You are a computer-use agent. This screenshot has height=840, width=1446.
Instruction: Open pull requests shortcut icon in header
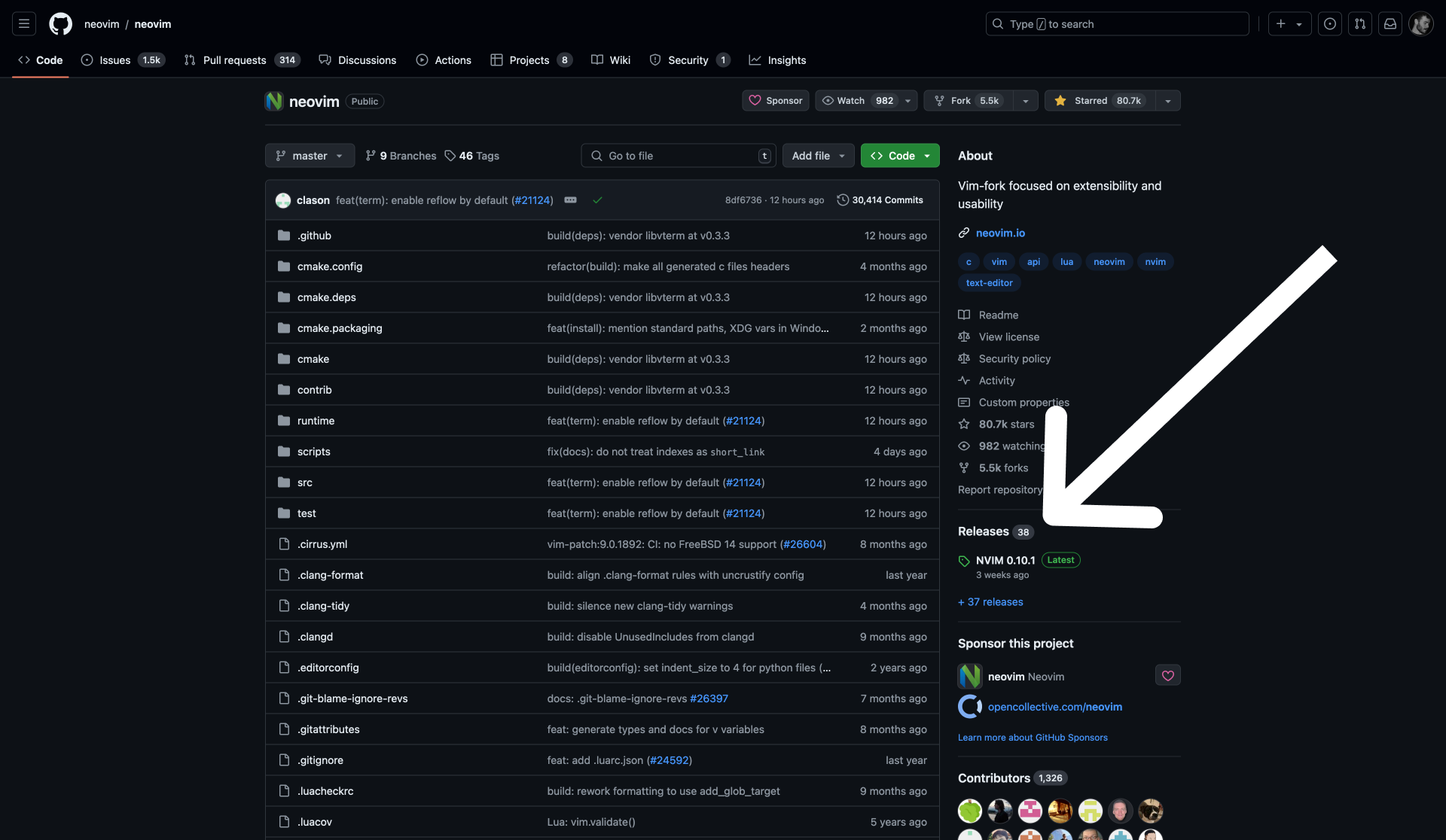pyautogui.click(x=1360, y=24)
